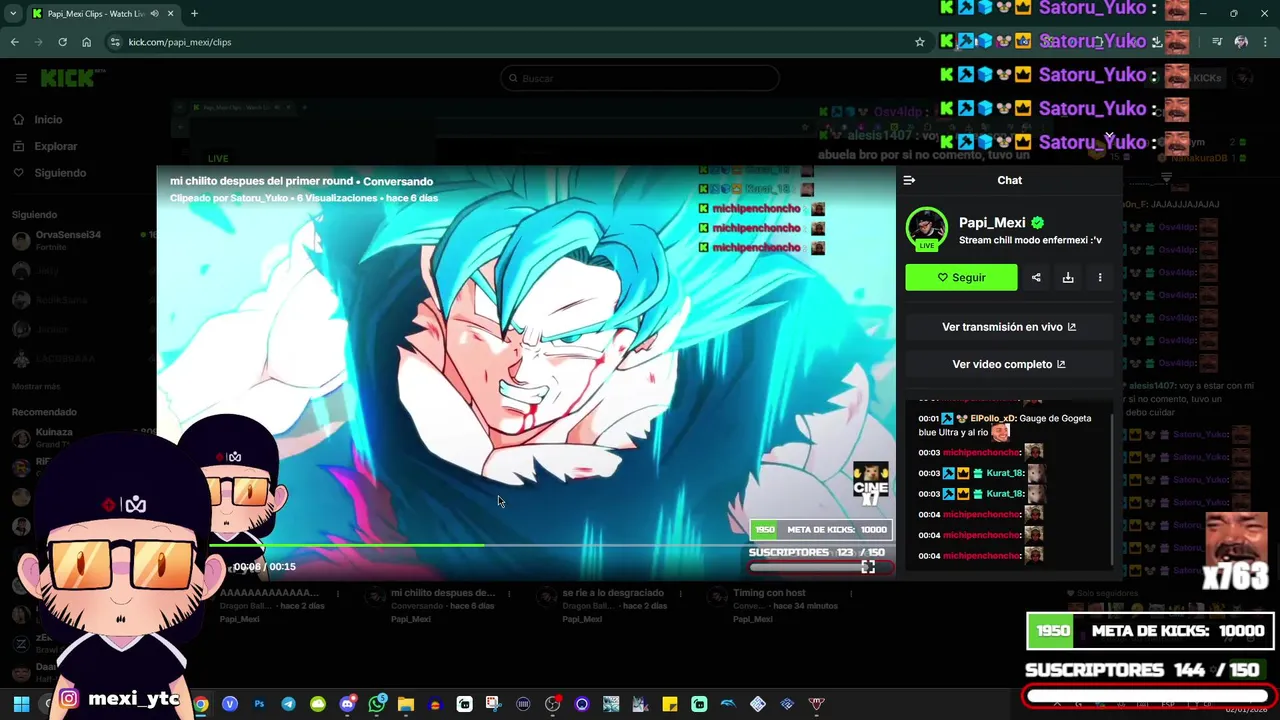Image resolution: width=1280 pixels, height=720 pixels.
Task: Bookmark this page with the star icon
Action: pyautogui.click(x=920, y=42)
